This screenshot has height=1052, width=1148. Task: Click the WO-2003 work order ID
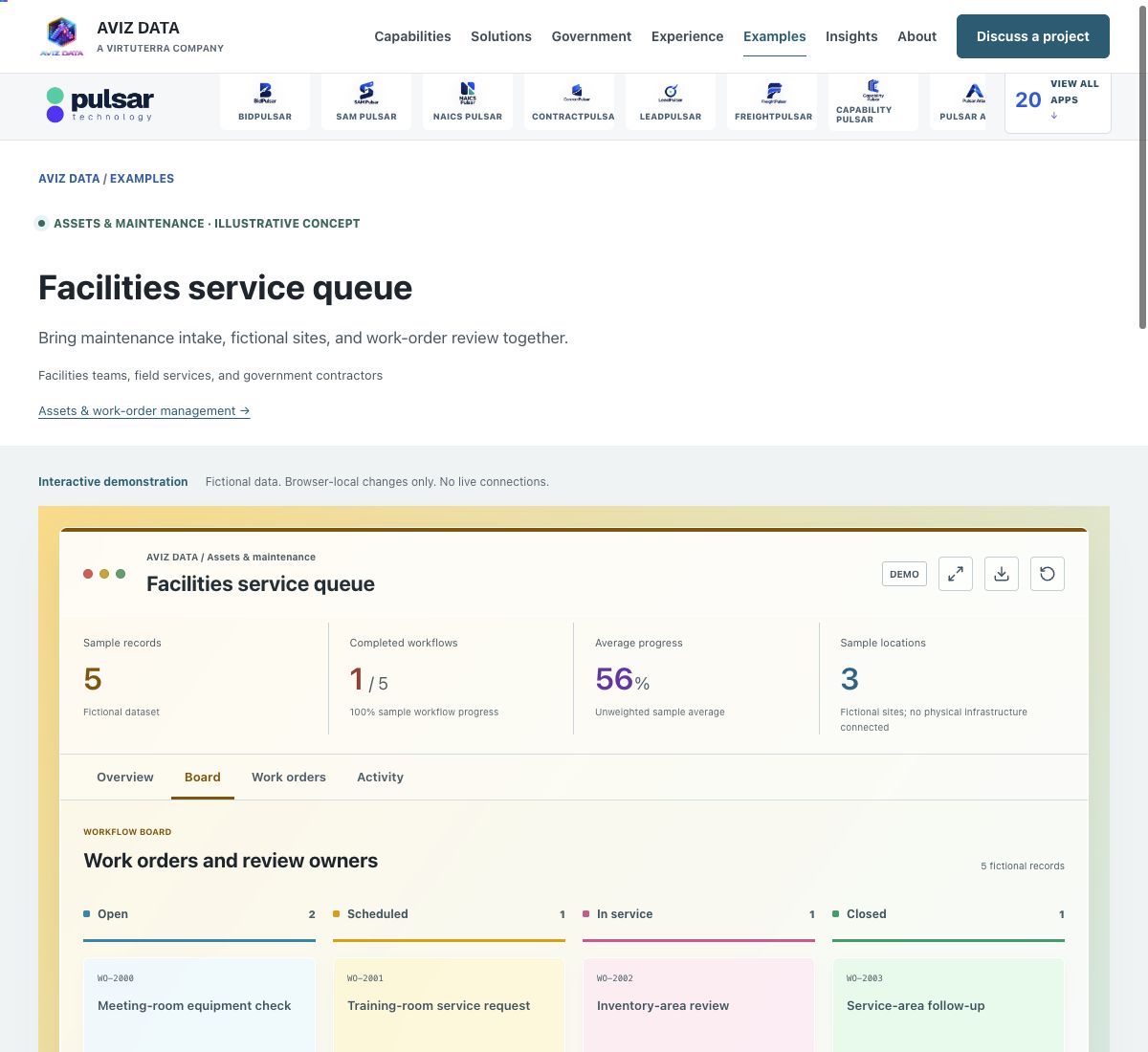coord(865,978)
